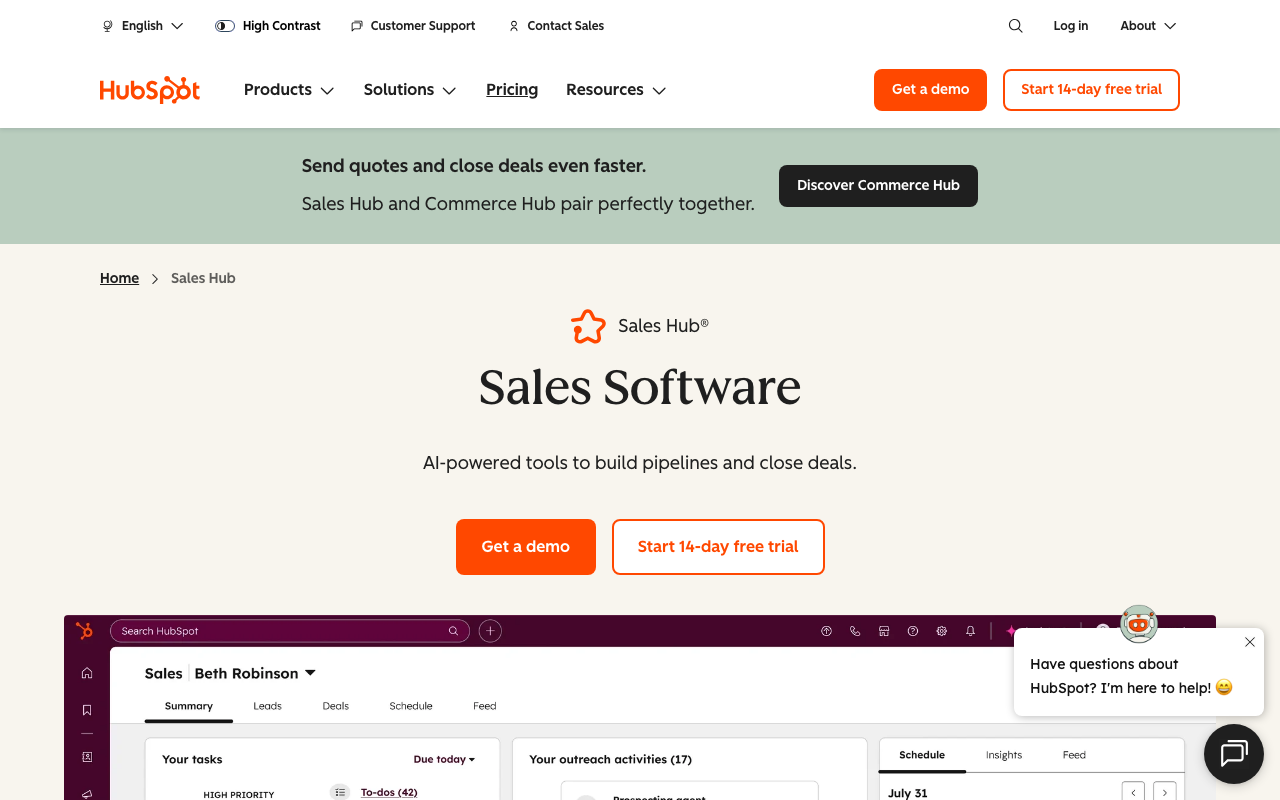Open the To-dos (42) link

389,792
